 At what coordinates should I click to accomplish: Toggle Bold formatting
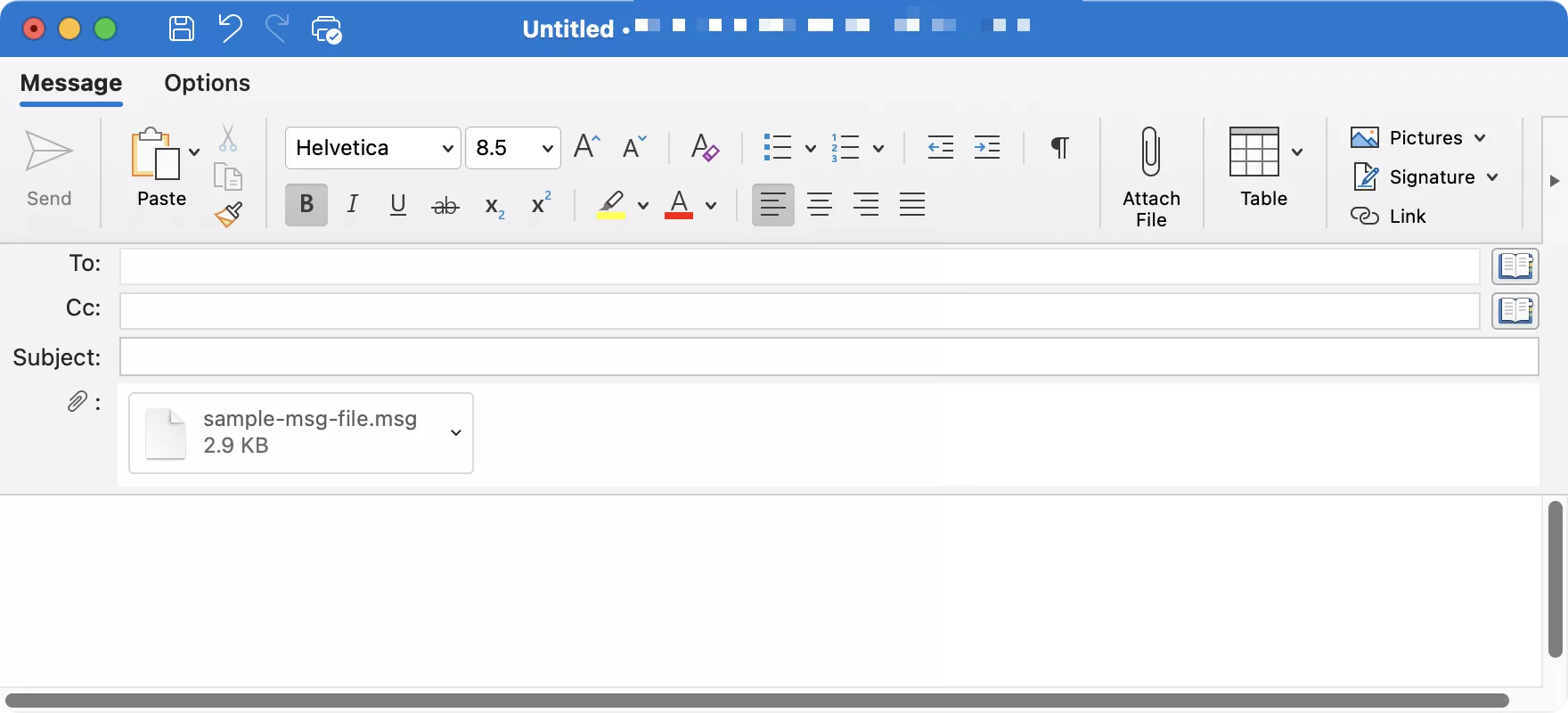[x=306, y=204]
